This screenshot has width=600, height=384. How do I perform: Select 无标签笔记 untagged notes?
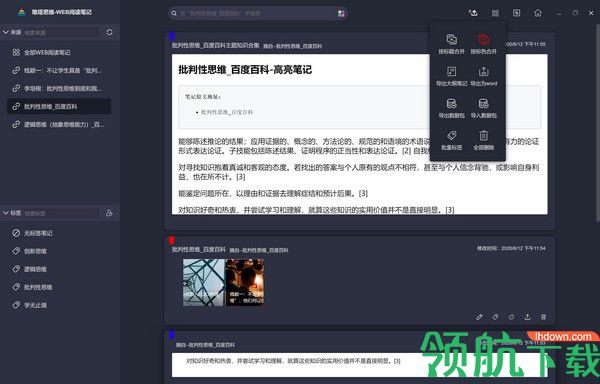click(x=59, y=233)
